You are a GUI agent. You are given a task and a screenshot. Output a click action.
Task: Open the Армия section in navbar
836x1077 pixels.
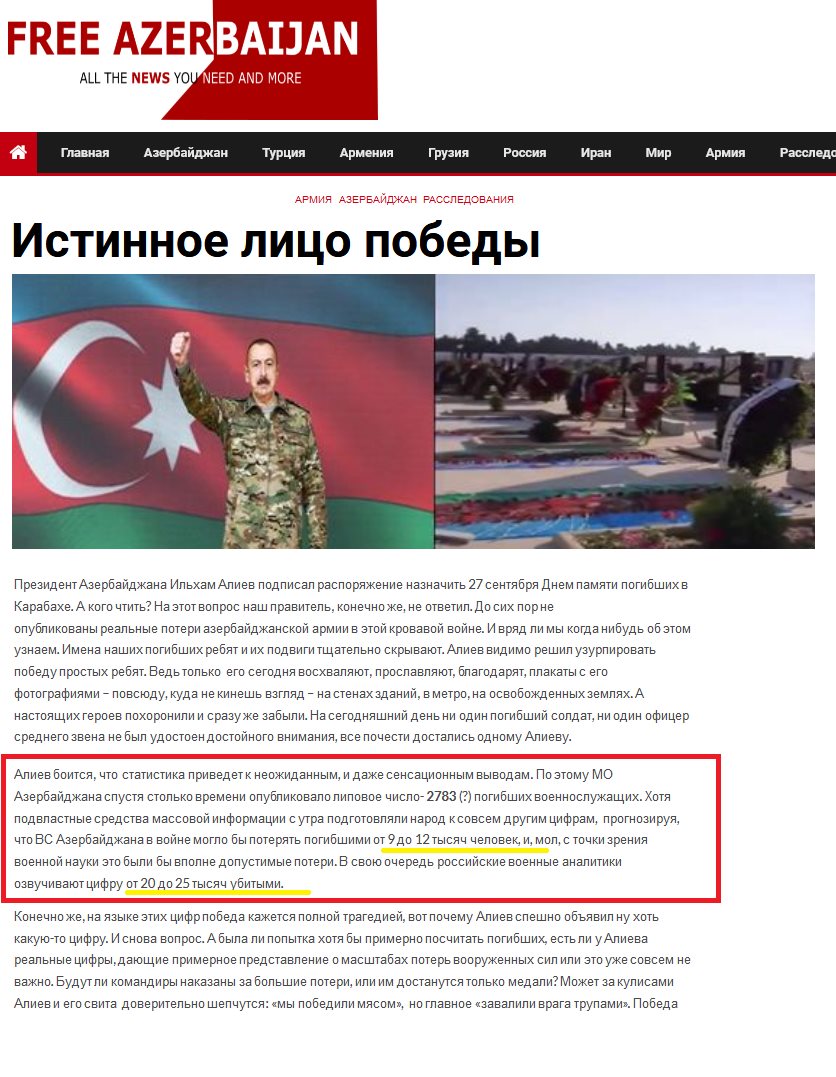725,153
